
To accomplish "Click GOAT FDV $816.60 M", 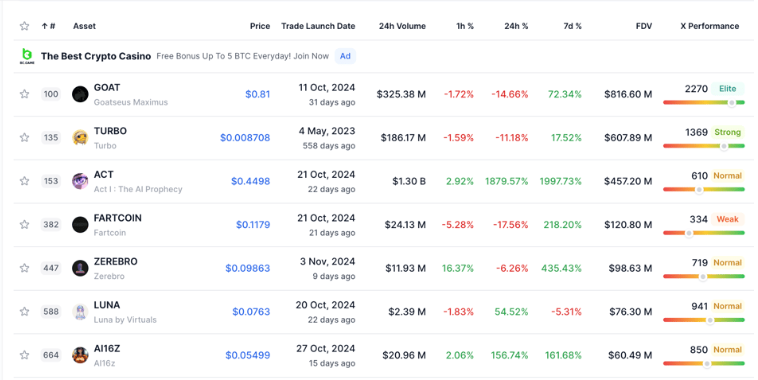I will pyautogui.click(x=628, y=94).
